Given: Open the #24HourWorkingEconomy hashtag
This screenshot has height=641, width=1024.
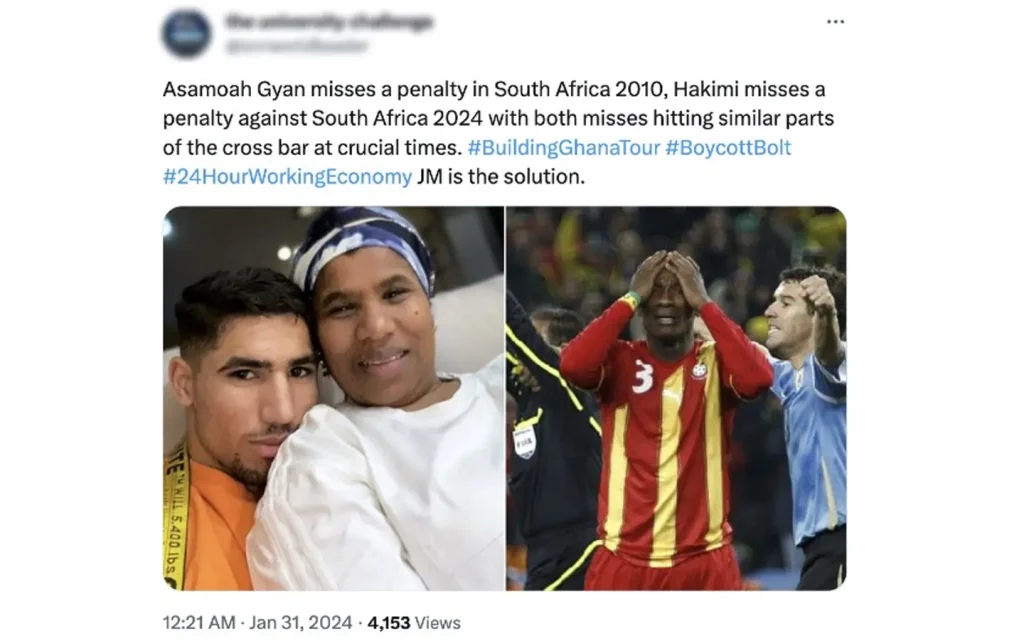Looking at the screenshot, I should click(x=287, y=177).
